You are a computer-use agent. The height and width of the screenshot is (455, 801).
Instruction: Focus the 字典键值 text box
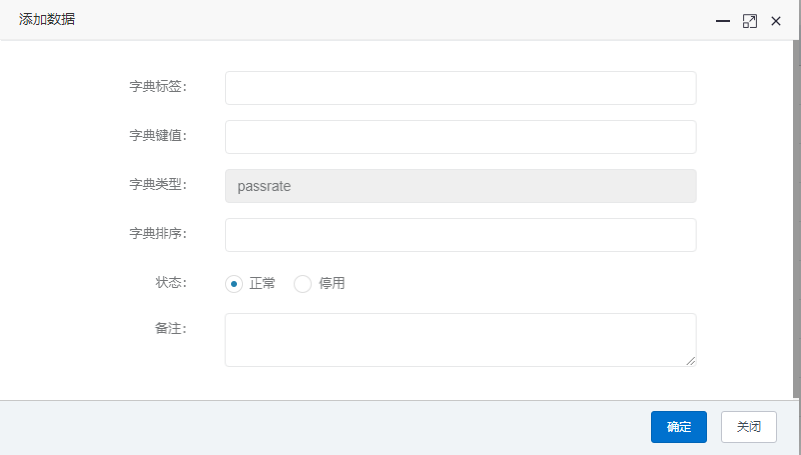tap(460, 137)
